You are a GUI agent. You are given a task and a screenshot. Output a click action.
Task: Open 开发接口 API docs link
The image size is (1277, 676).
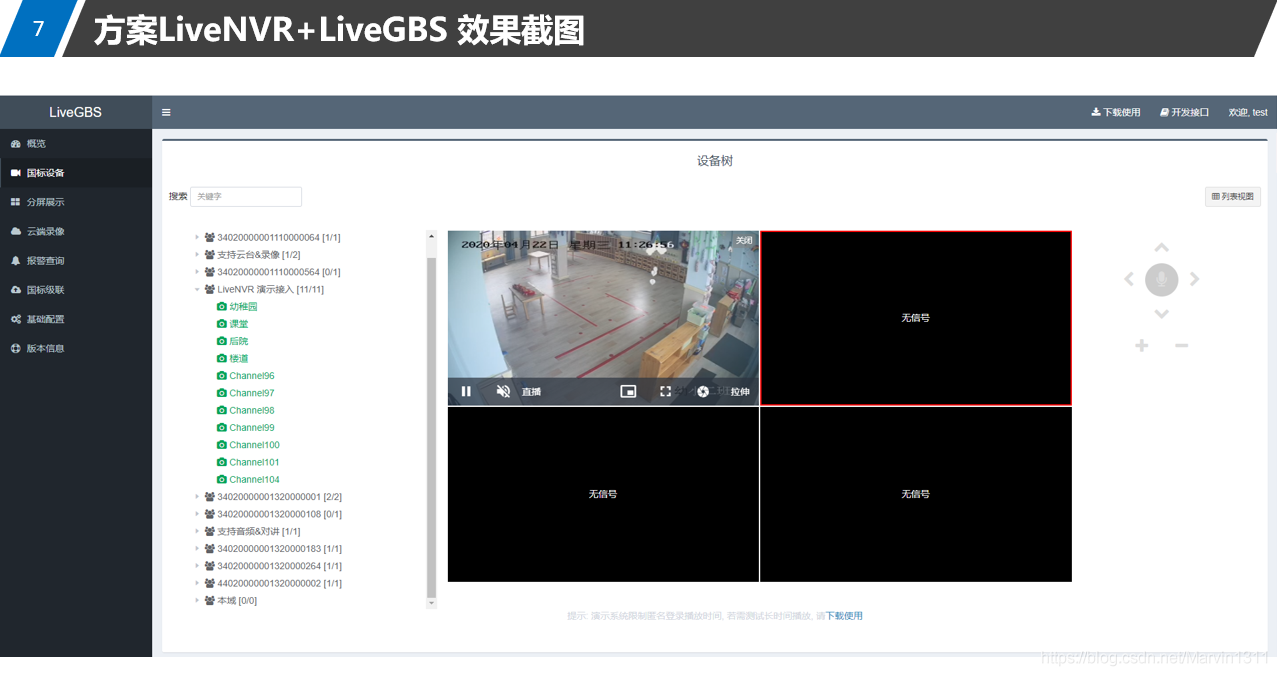pos(1185,112)
